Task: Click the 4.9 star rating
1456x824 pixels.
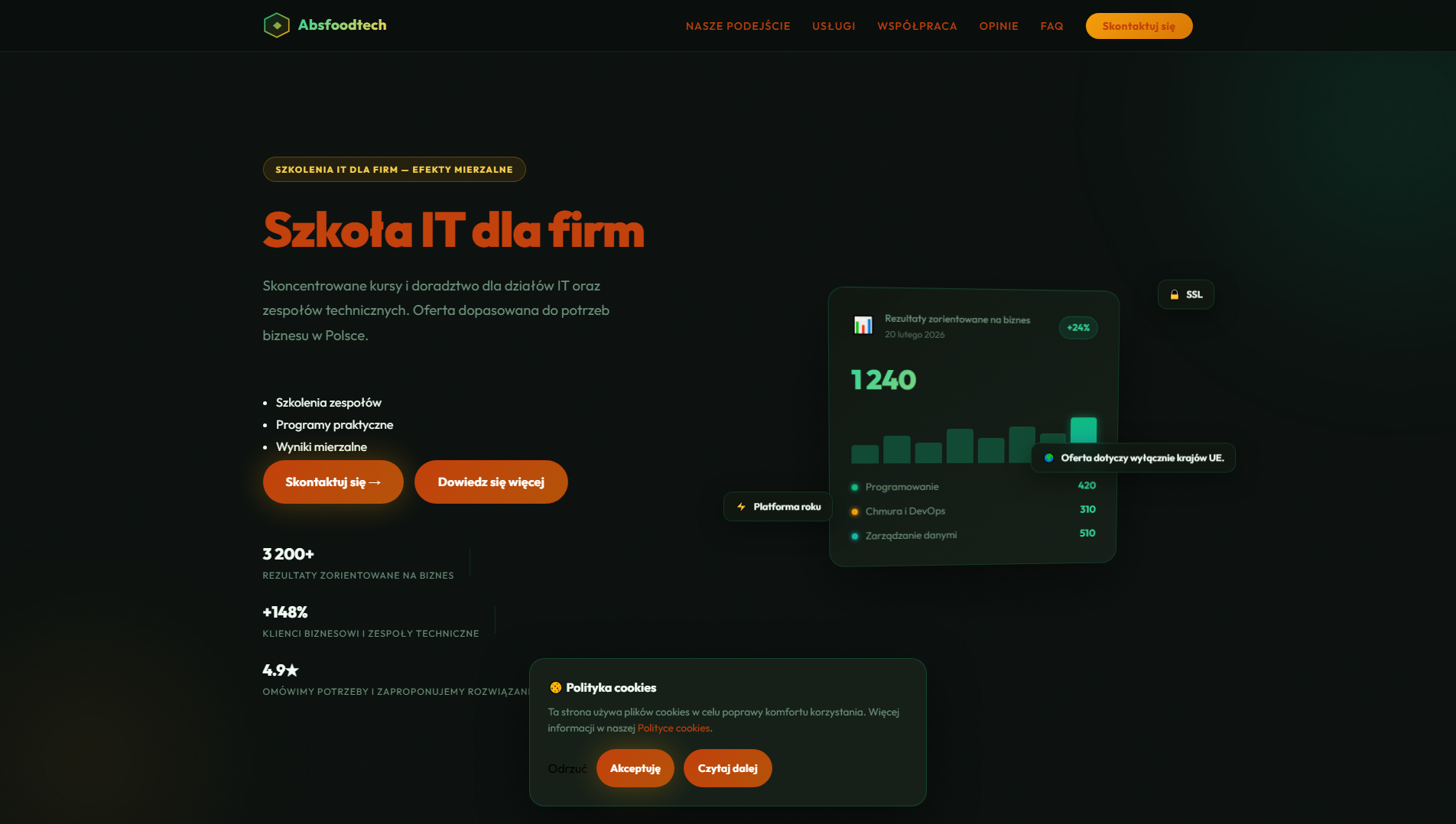Action: tap(281, 670)
